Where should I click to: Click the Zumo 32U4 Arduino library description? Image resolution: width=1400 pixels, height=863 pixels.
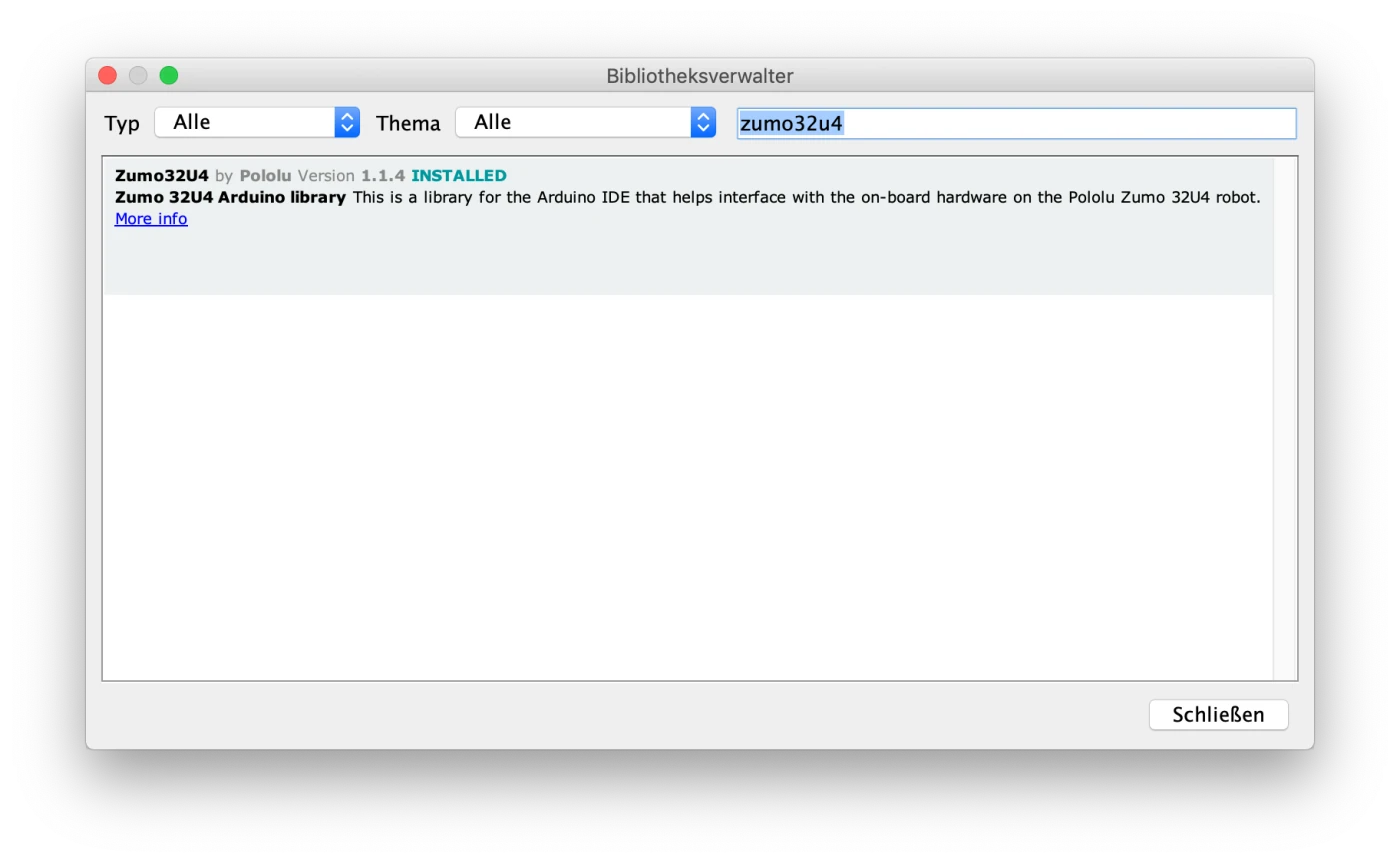(x=688, y=197)
